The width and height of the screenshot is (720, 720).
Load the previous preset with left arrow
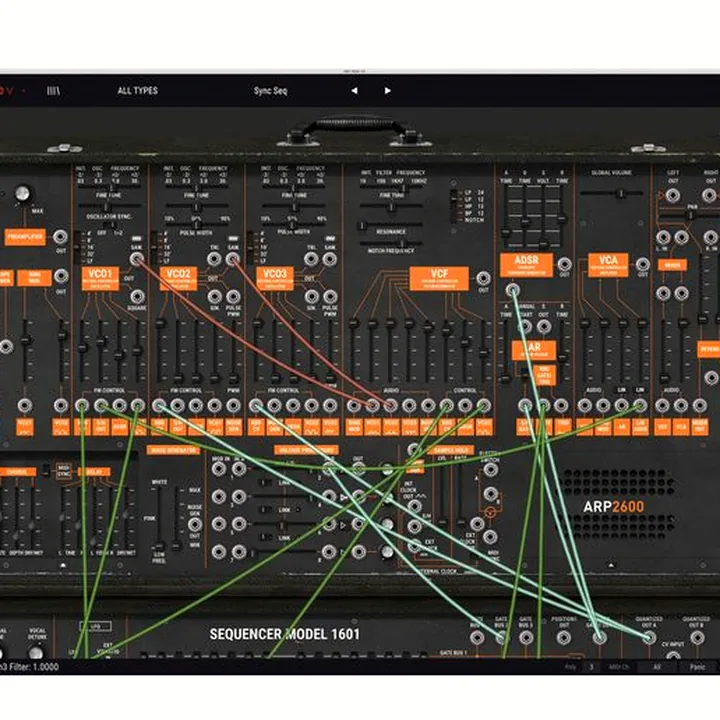click(354, 91)
